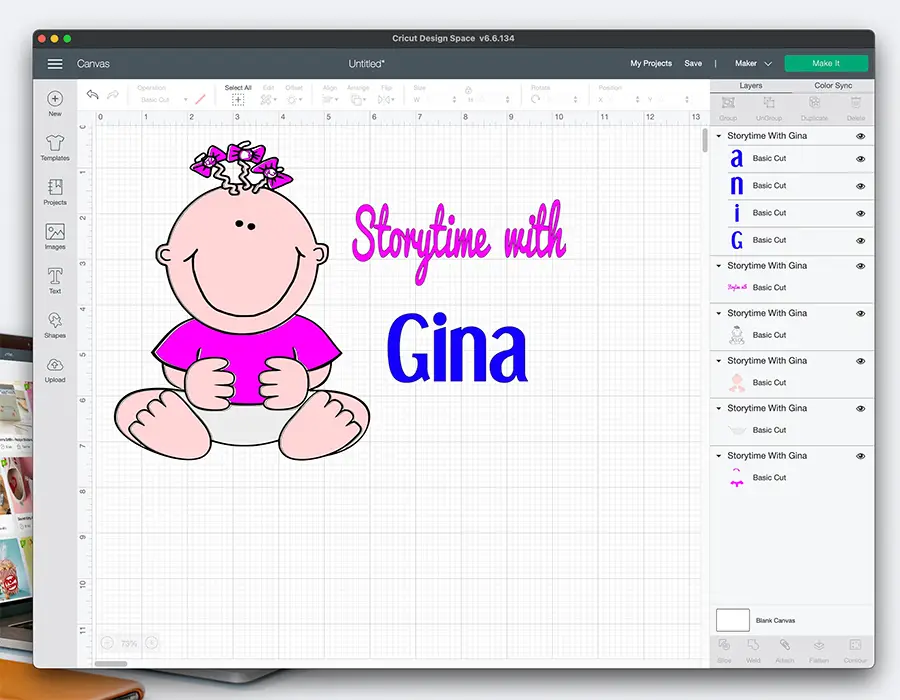Click the Rotate icon in toolbar
Viewport: 900px width, 700px height.
click(x=536, y=99)
